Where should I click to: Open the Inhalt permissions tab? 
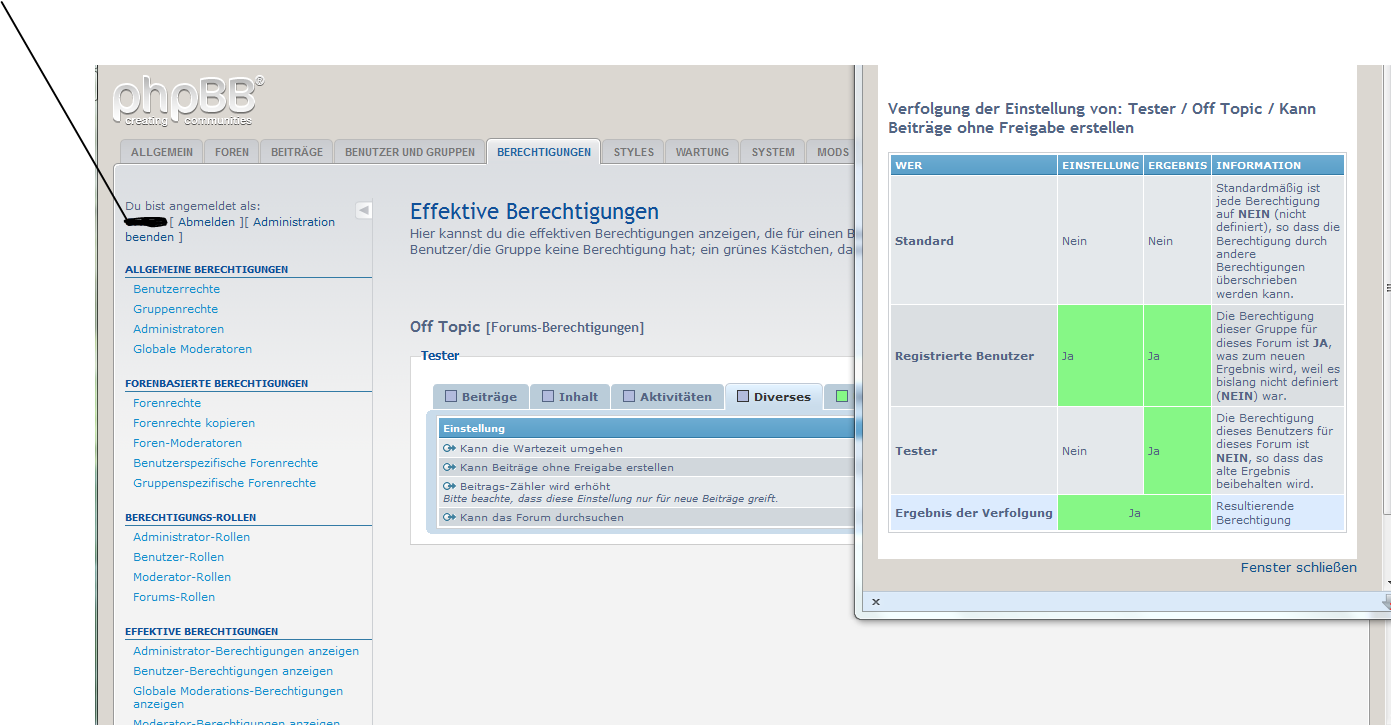click(569, 397)
